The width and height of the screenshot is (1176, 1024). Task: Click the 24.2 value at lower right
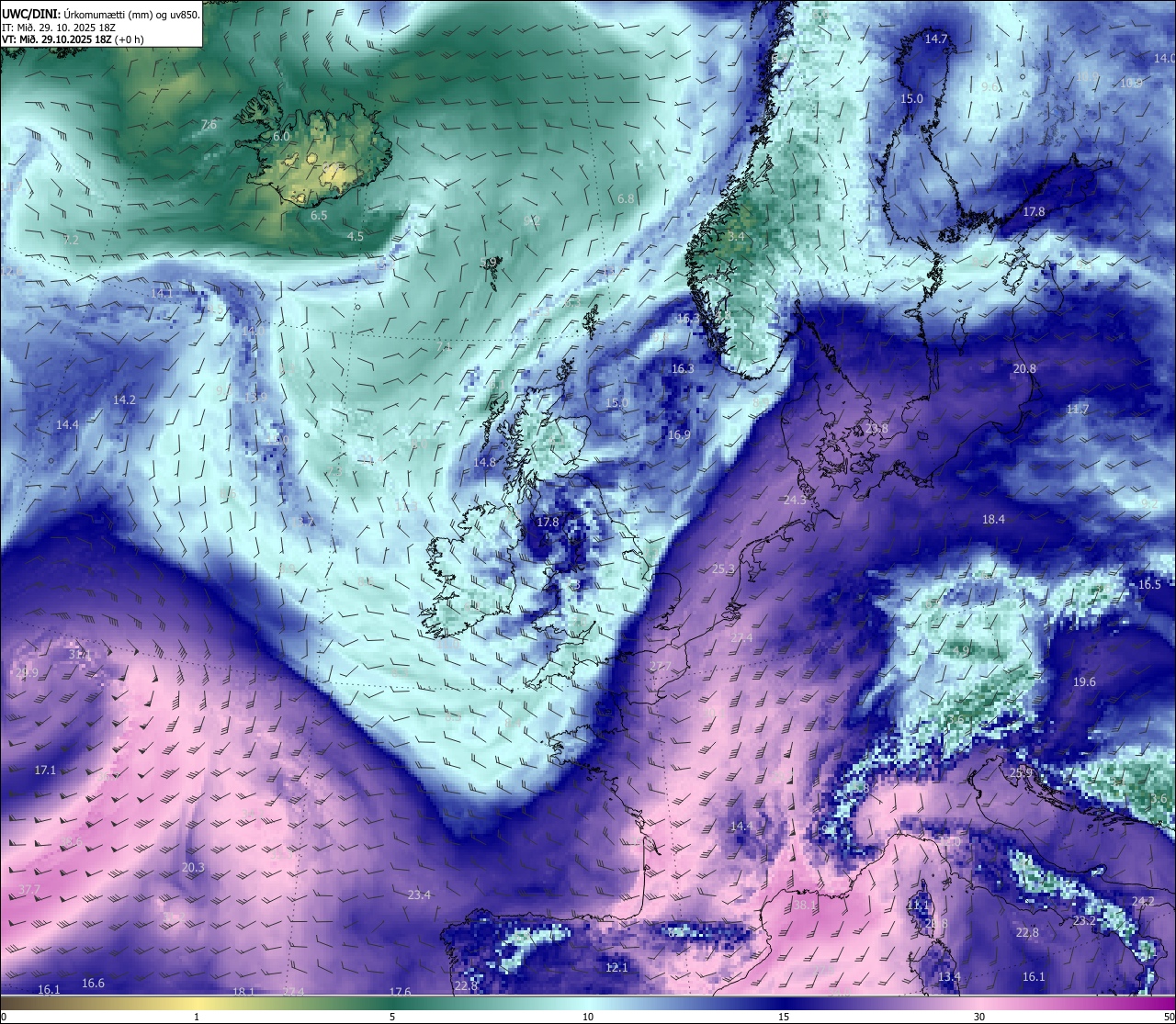tap(1143, 901)
